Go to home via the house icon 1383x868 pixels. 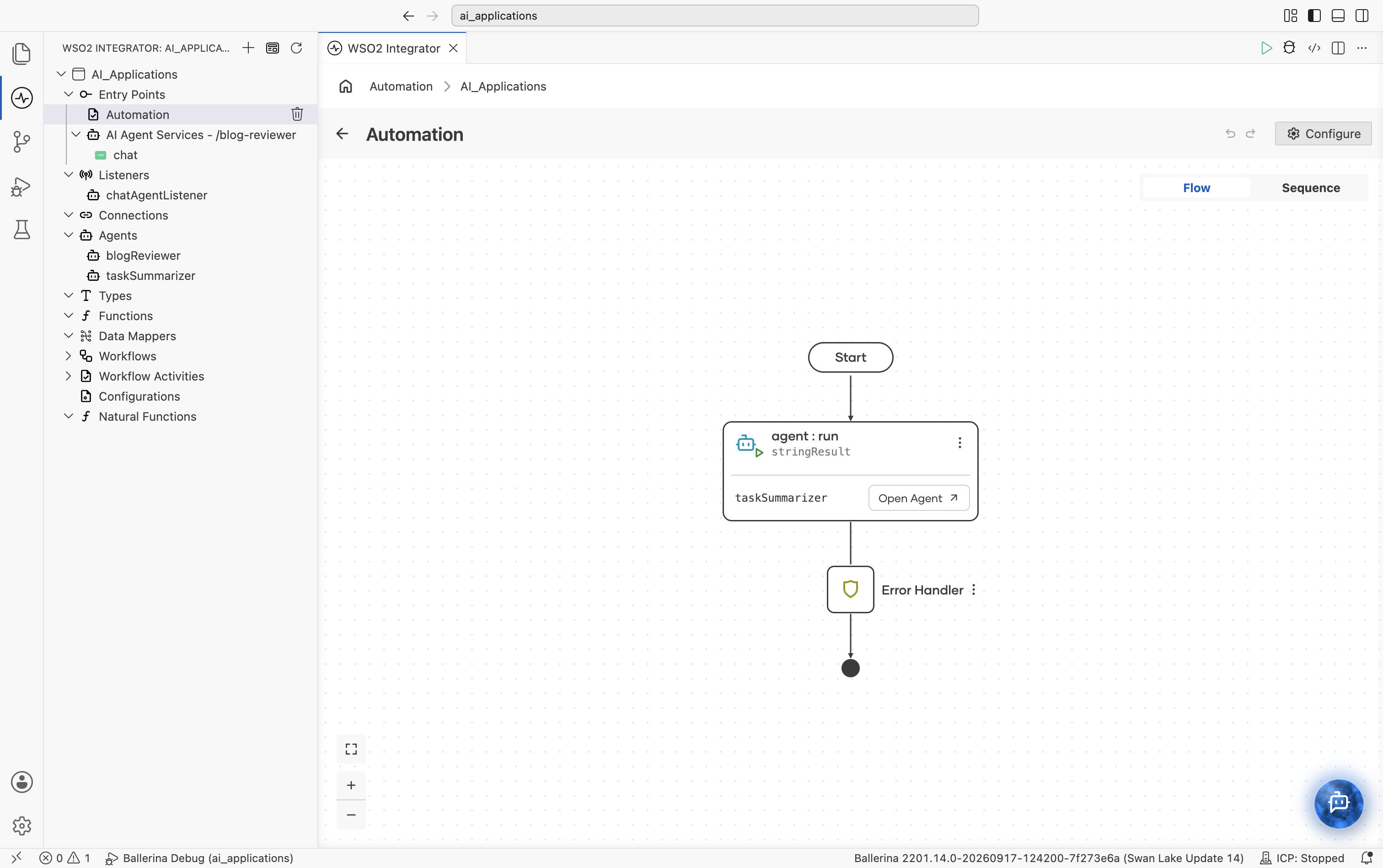click(x=346, y=86)
